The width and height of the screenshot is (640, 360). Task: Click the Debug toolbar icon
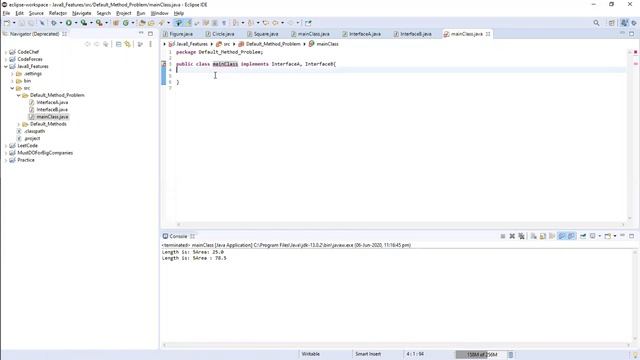pyautogui.click(x=53, y=23)
